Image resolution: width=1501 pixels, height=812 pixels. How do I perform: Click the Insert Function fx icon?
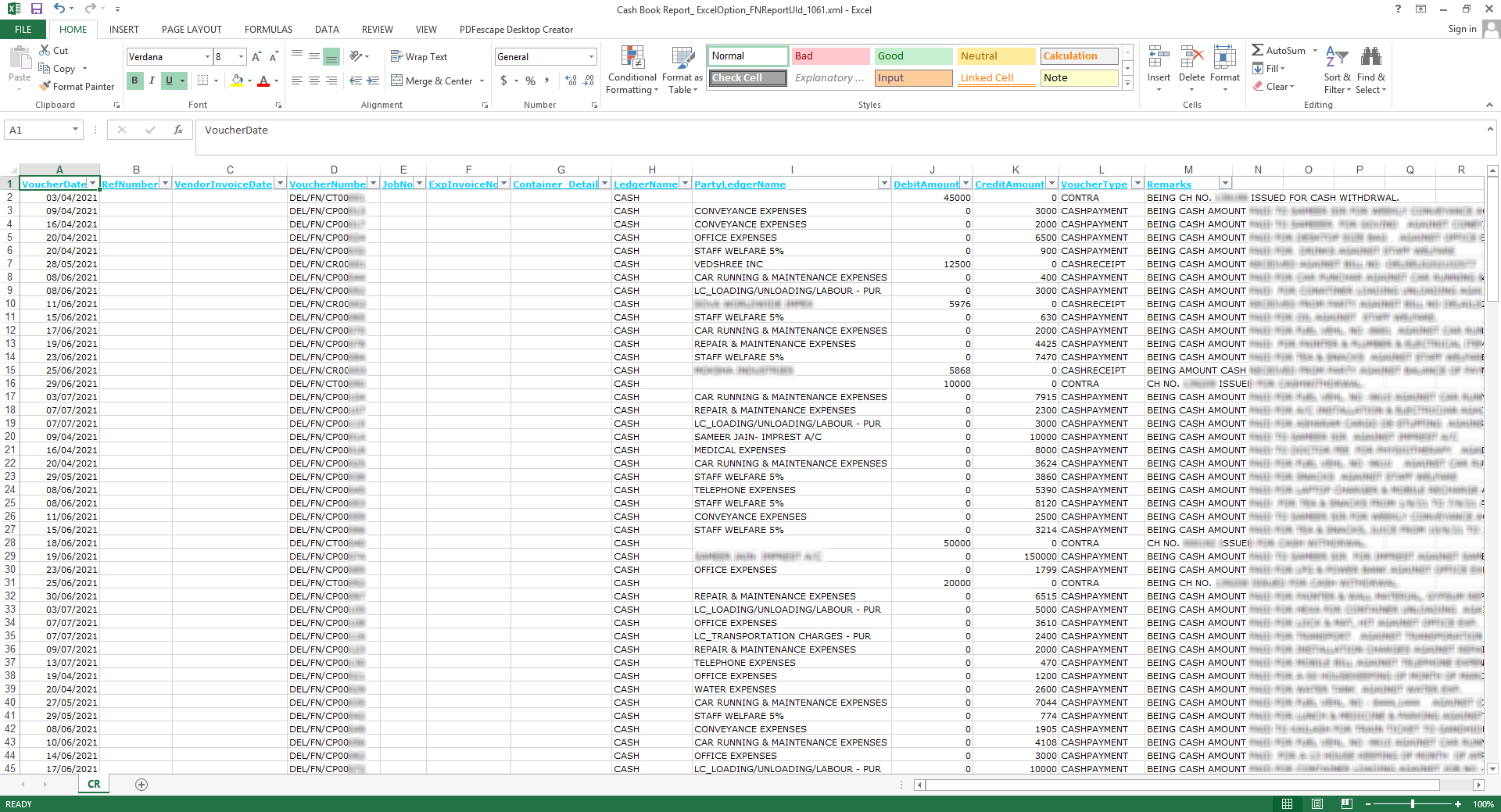178,131
